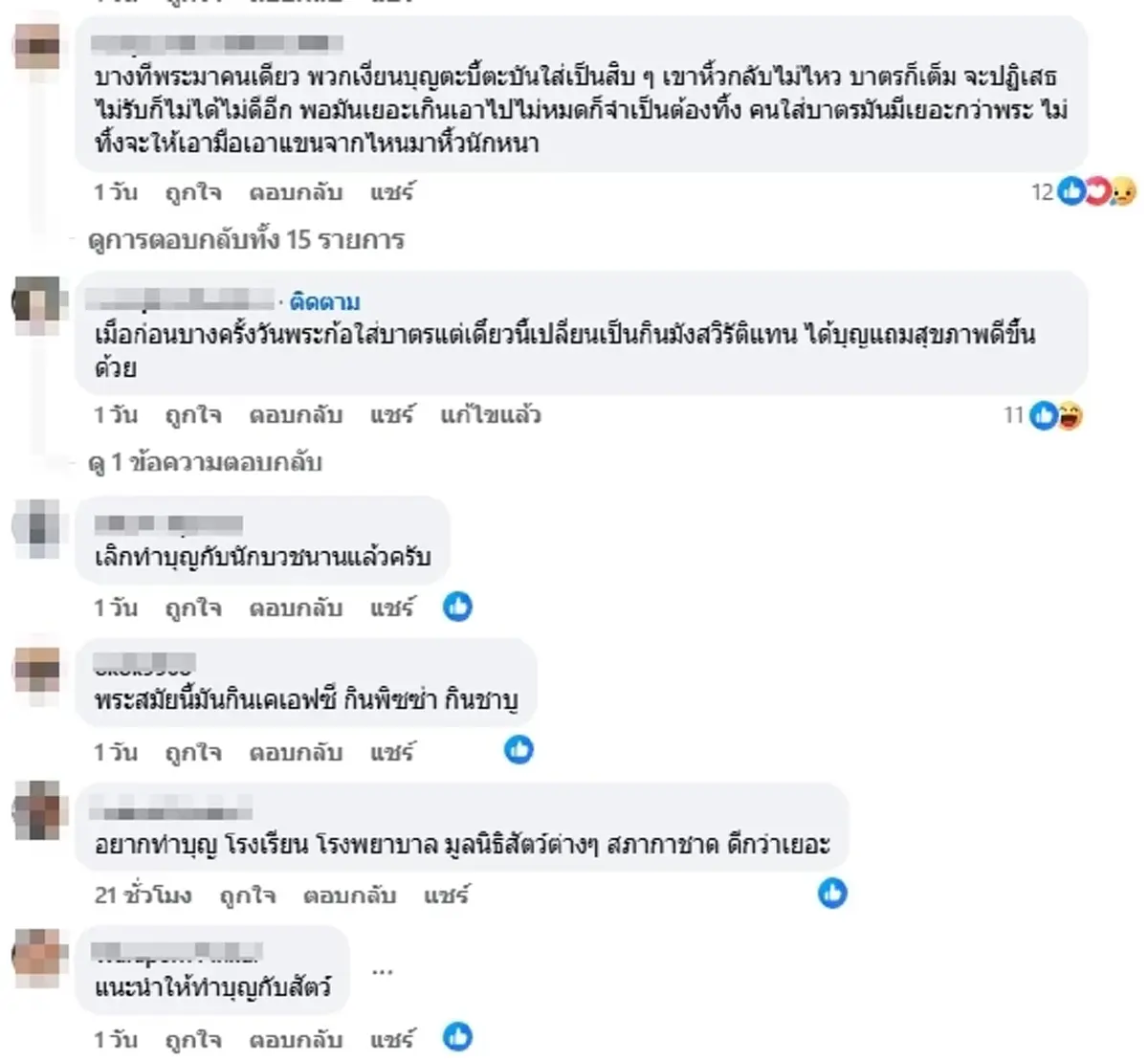Click แก้ไขแล้ว edited label on the second comment
The width and height of the screenshot is (1148, 1061).
[x=492, y=416]
